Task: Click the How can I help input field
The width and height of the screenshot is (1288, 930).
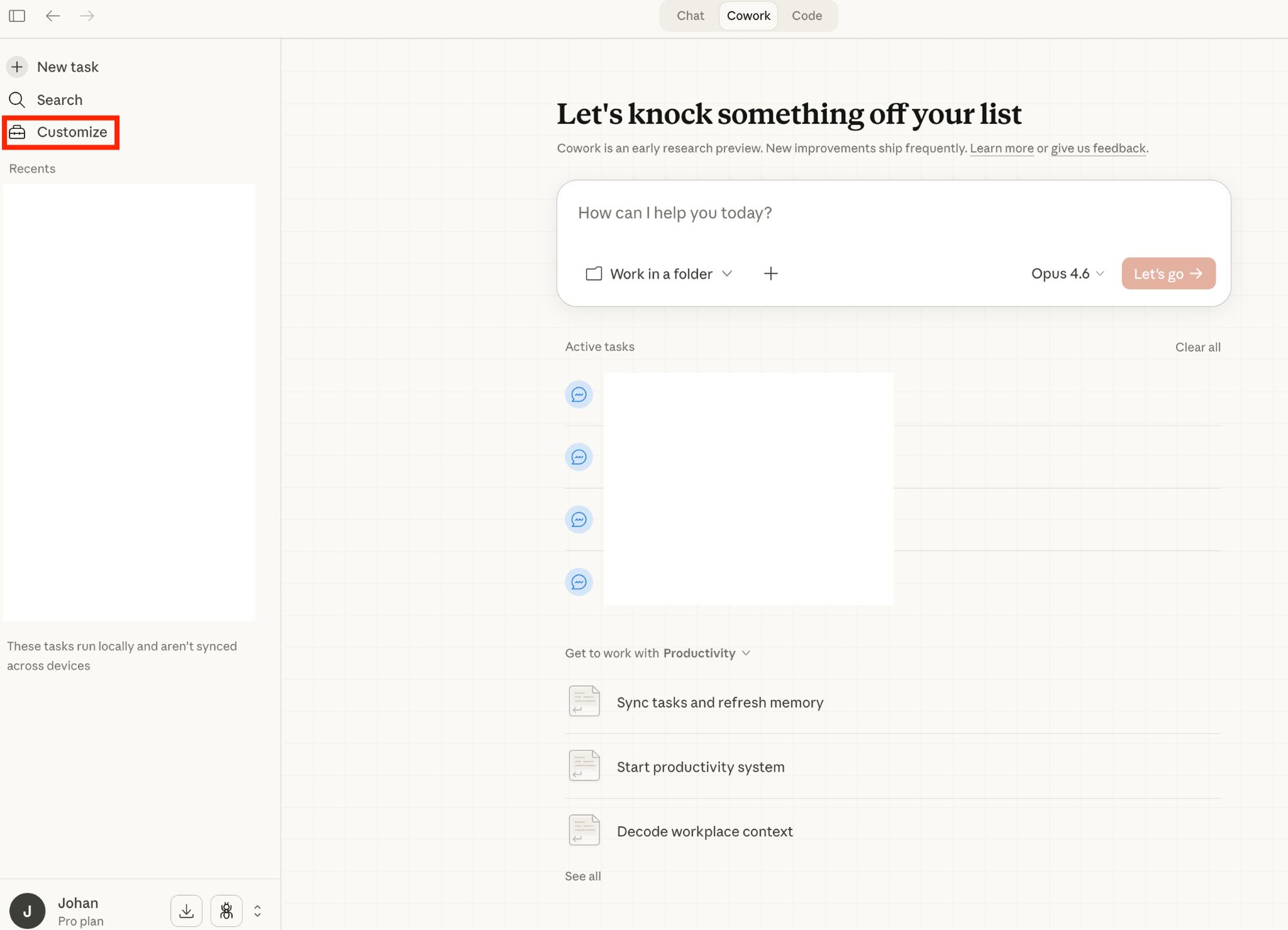Action: [892, 213]
